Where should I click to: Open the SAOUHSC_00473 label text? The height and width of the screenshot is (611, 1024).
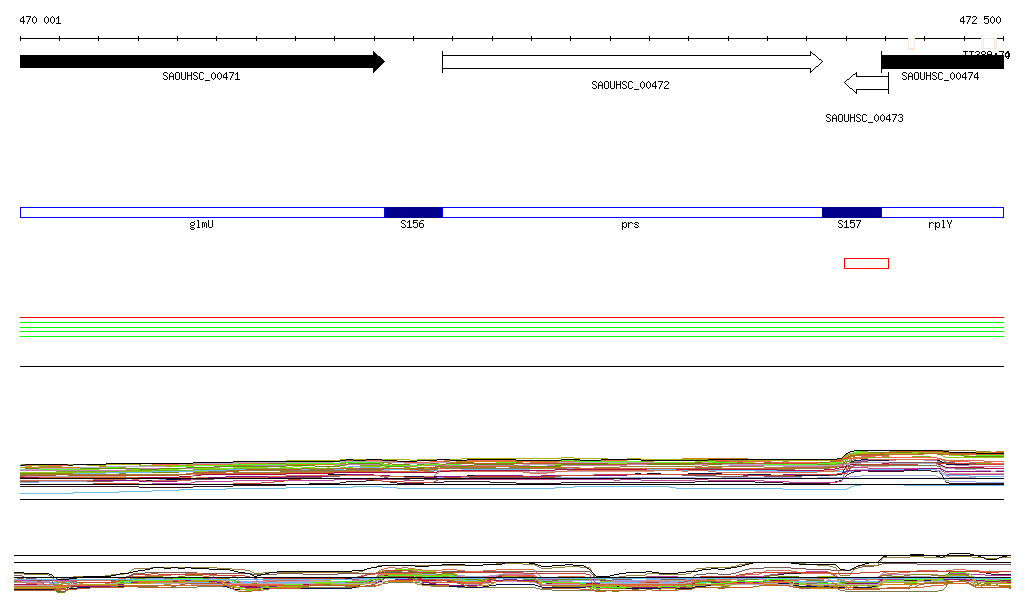(x=864, y=118)
